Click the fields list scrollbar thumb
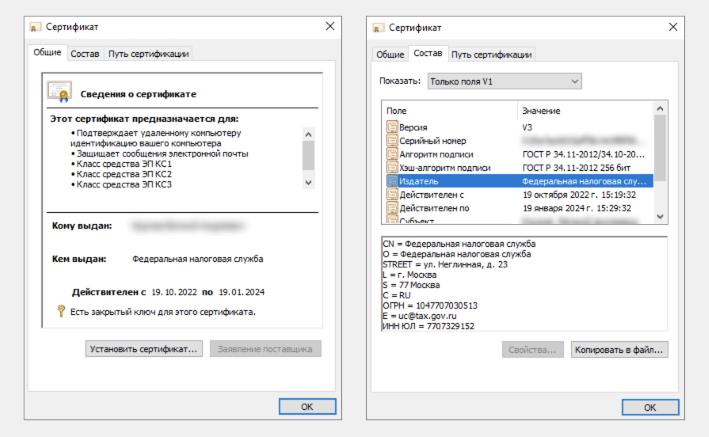This screenshot has height=437, width=709. [x=660, y=148]
